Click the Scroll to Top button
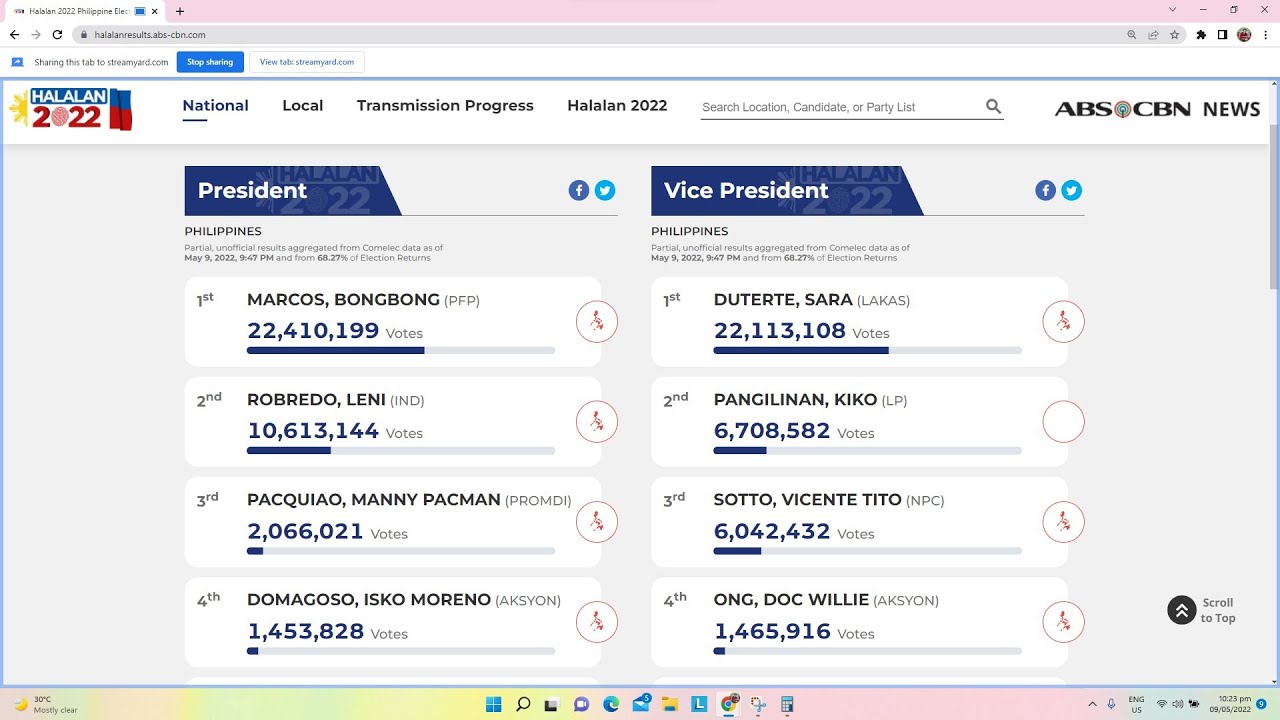The width and height of the screenshot is (1280, 720). 1202,610
